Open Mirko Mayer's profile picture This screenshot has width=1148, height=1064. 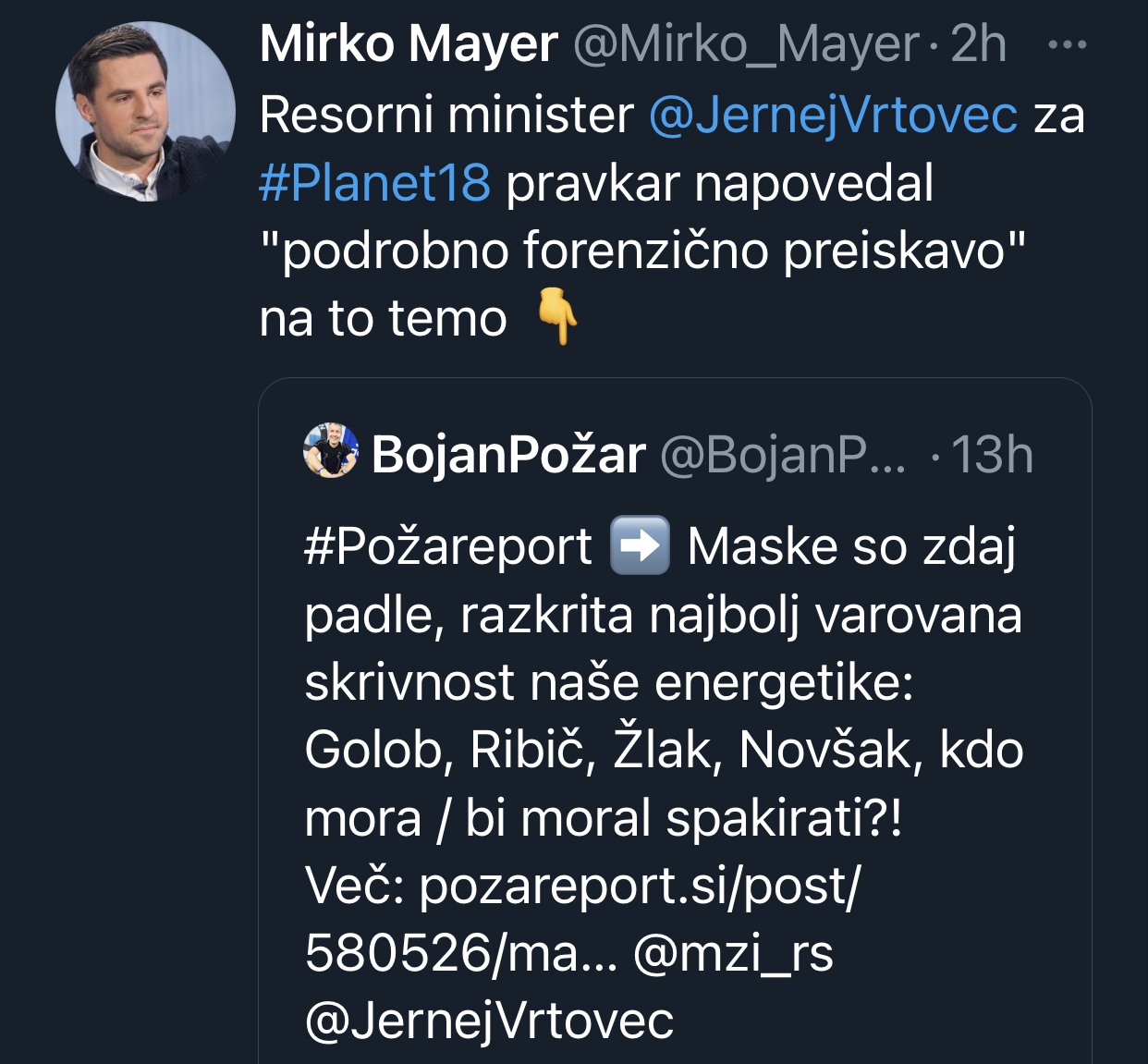point(145,112)
